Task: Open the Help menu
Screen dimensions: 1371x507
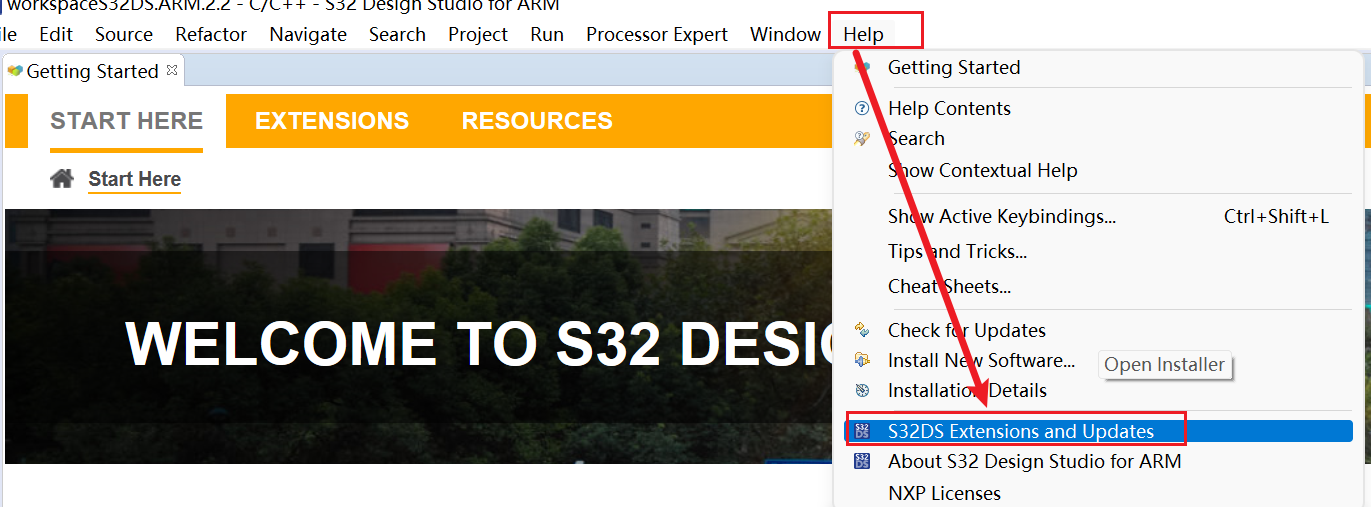Action: [863, 34]
